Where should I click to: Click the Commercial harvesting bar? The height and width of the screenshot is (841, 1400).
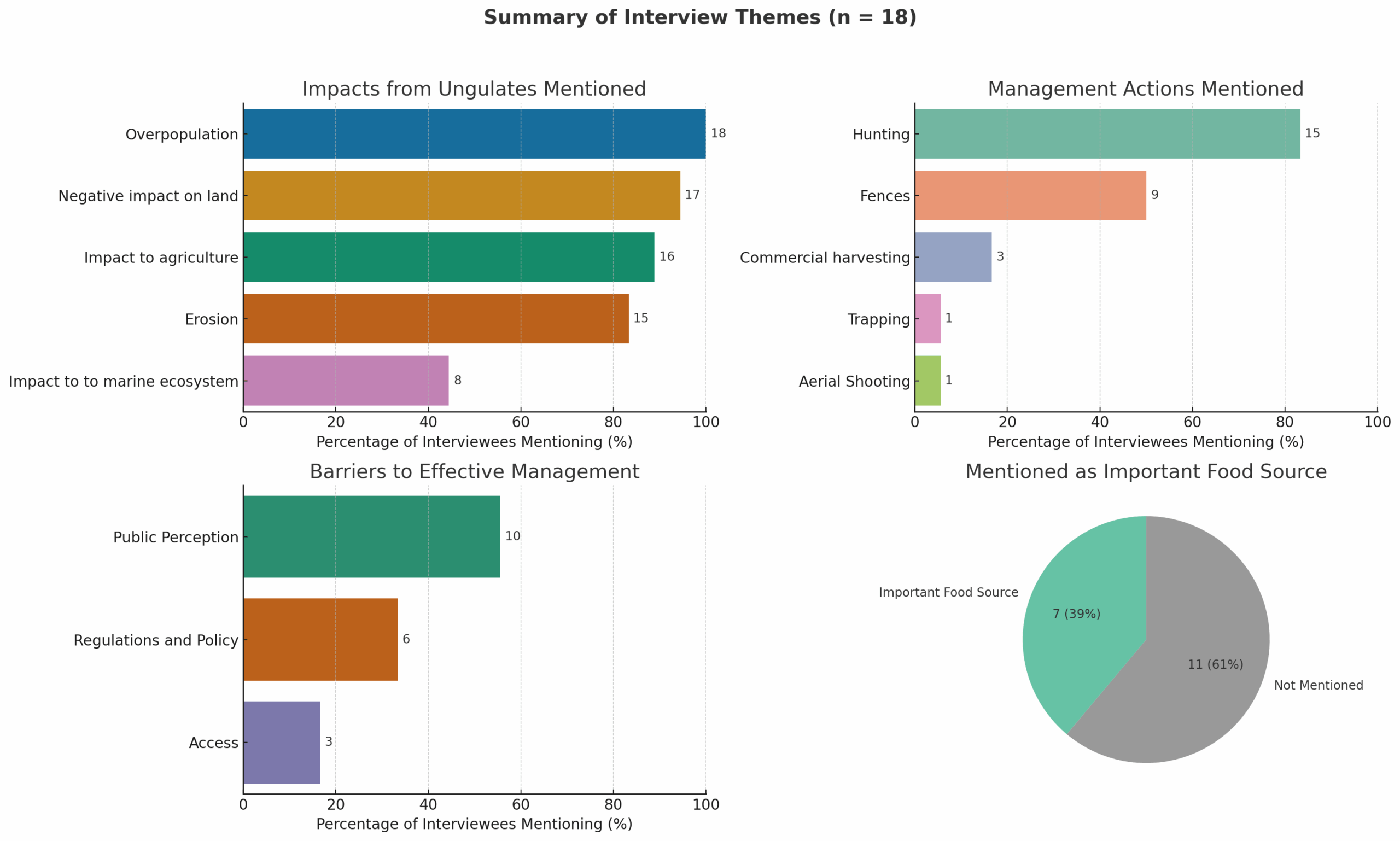pos(953,258)
